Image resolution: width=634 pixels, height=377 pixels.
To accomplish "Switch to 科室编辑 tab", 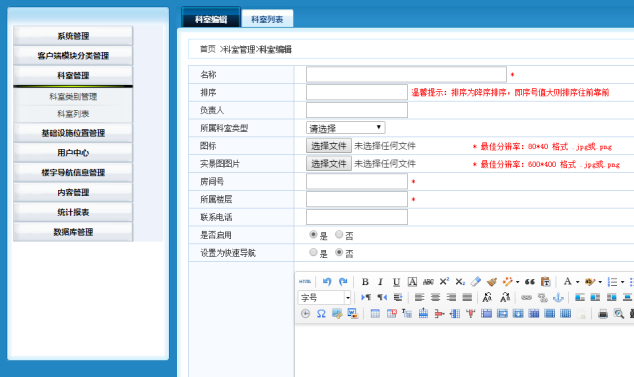I will pos(211,18).
